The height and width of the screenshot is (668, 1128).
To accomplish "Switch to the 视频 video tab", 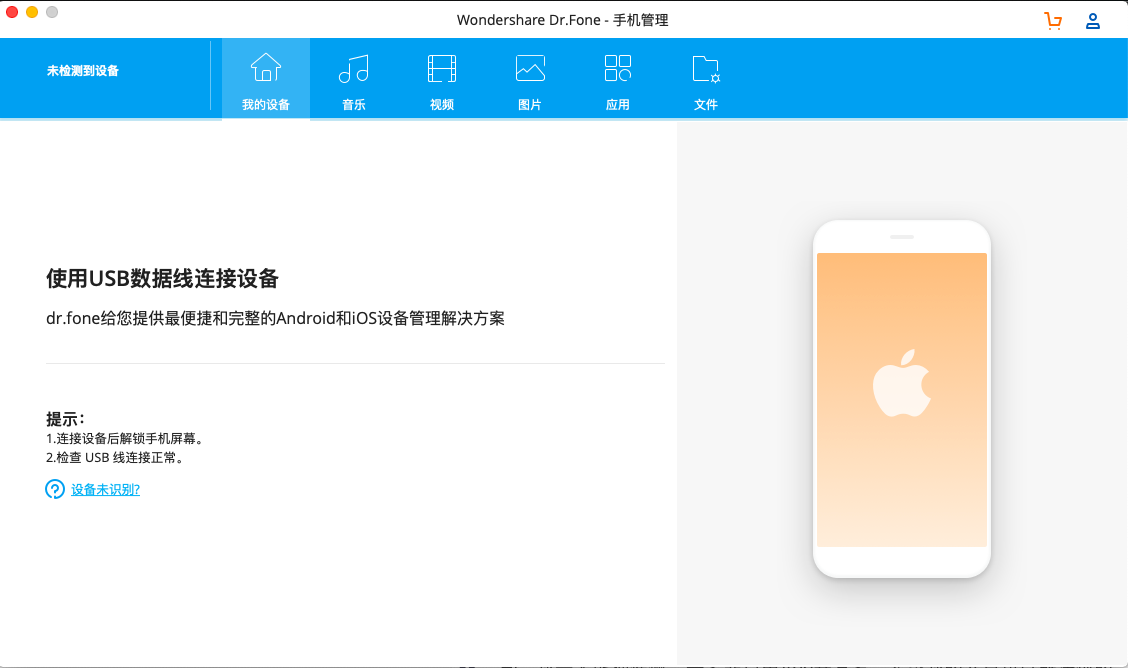I will [x=442, y=79].
